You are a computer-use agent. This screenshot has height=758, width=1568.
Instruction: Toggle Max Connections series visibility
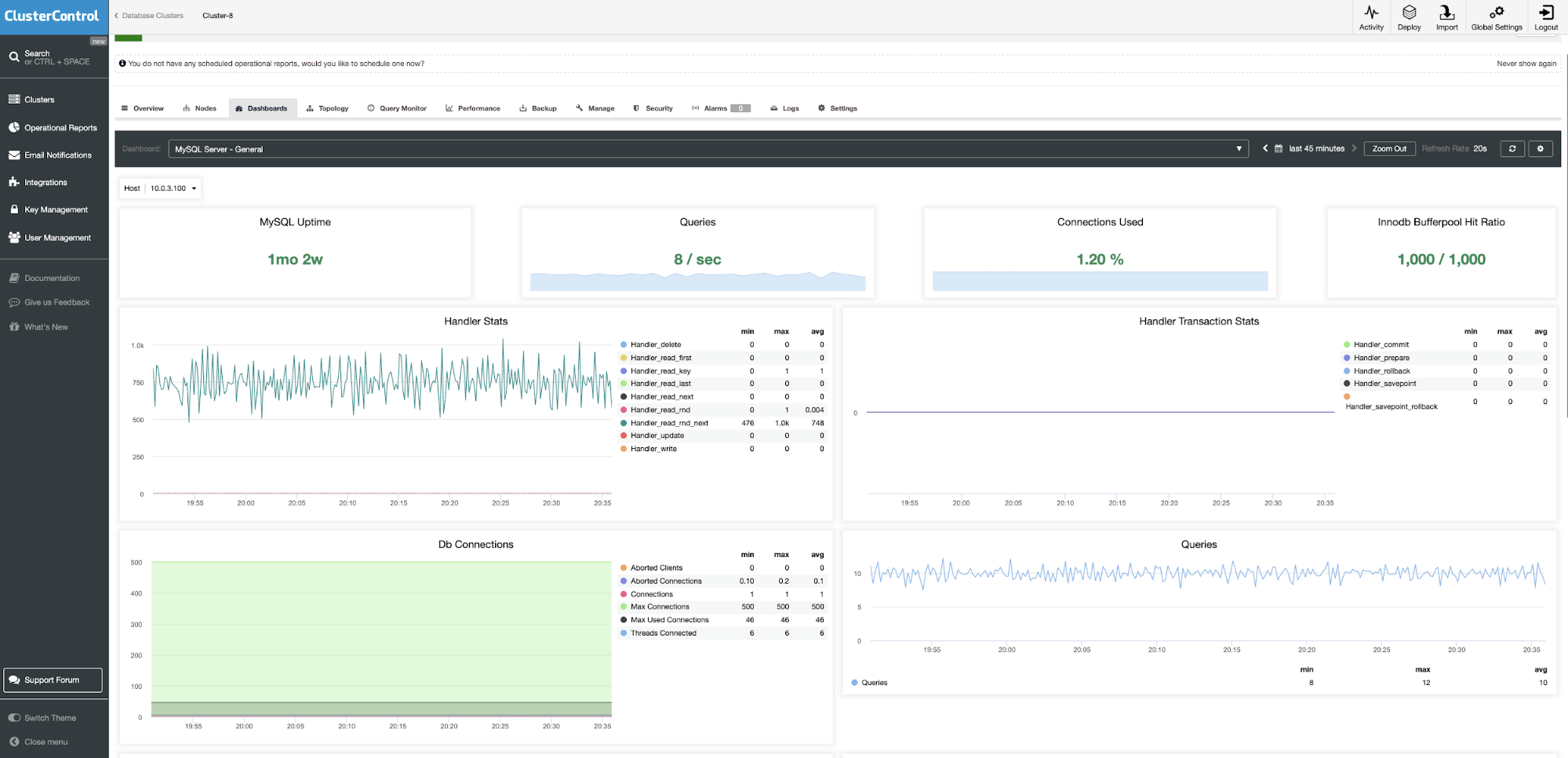pyautogui.click(x=660, y=607)
